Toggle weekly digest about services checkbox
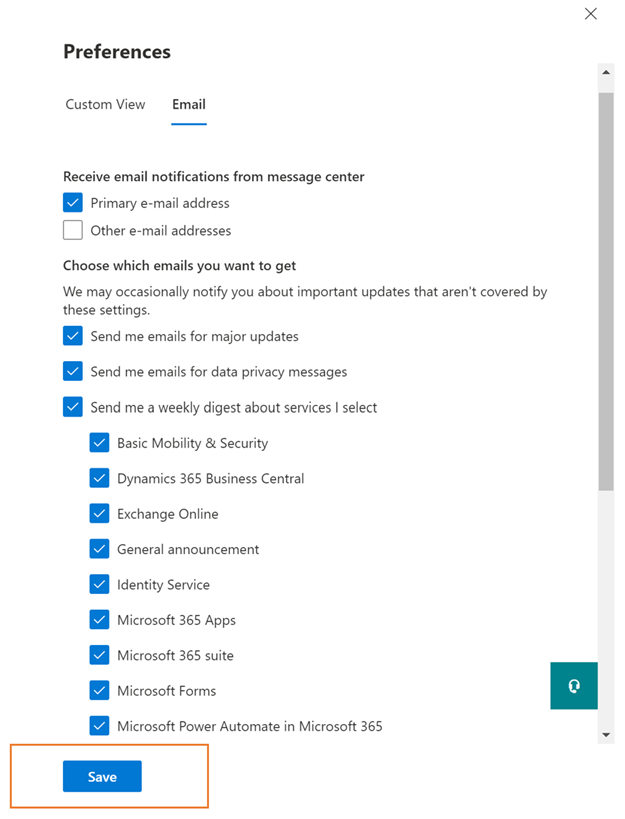This screenshot has width=625, height=819. [x=73, y=407]
